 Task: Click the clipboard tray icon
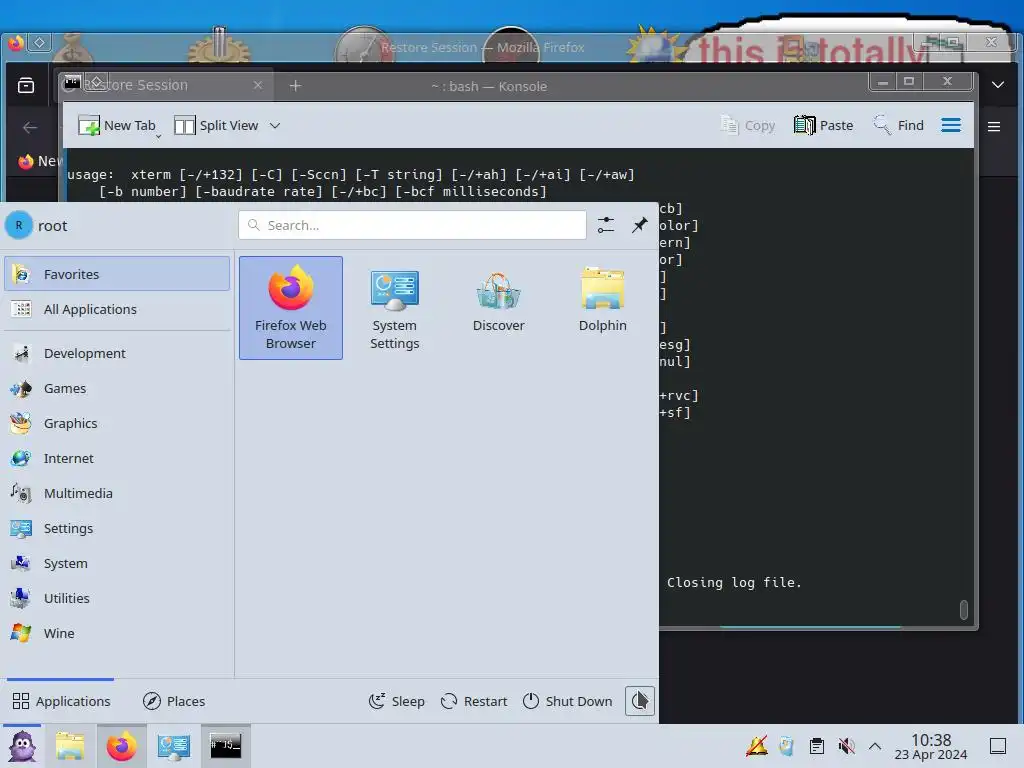click(816, 746)
